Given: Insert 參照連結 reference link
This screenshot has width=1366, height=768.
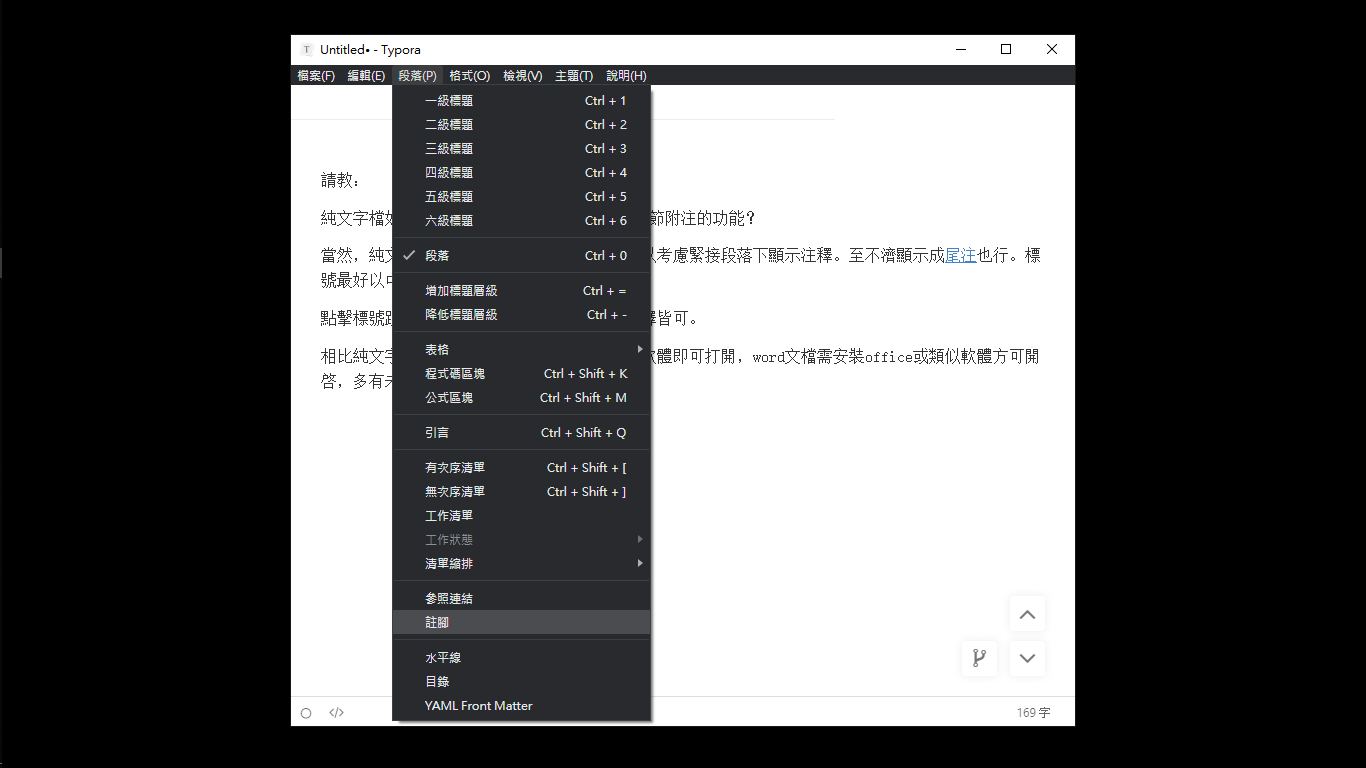Looking at the screenshot, I should (x=521, y=599).
